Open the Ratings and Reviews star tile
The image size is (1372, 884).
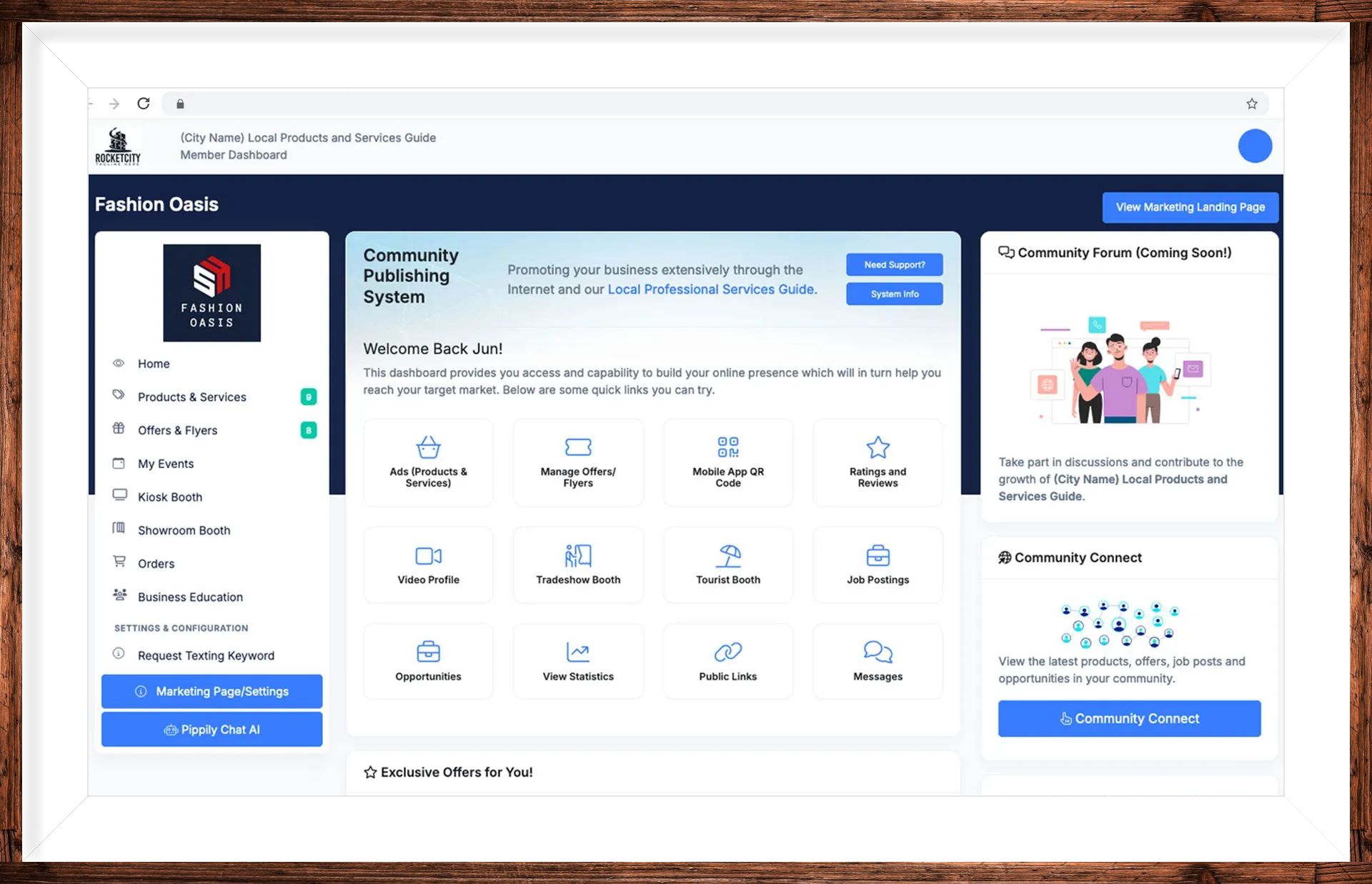[878, 462]
